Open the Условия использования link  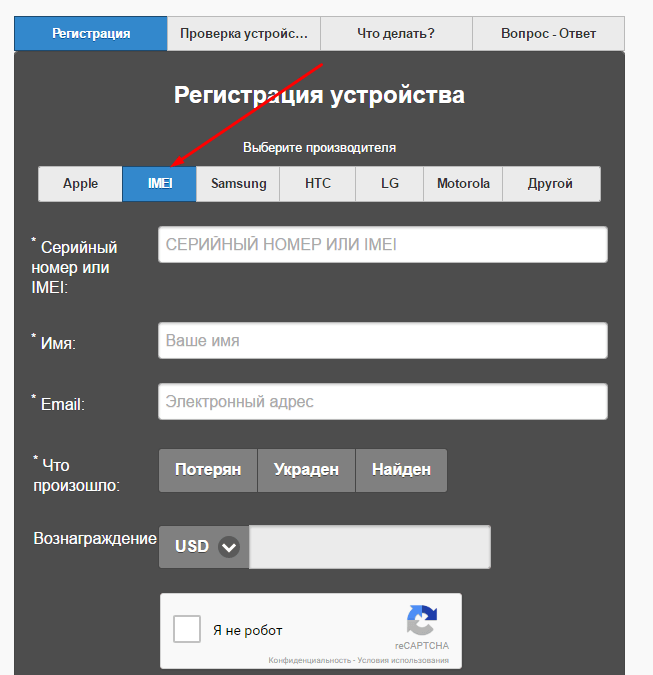tap(403, 660)
